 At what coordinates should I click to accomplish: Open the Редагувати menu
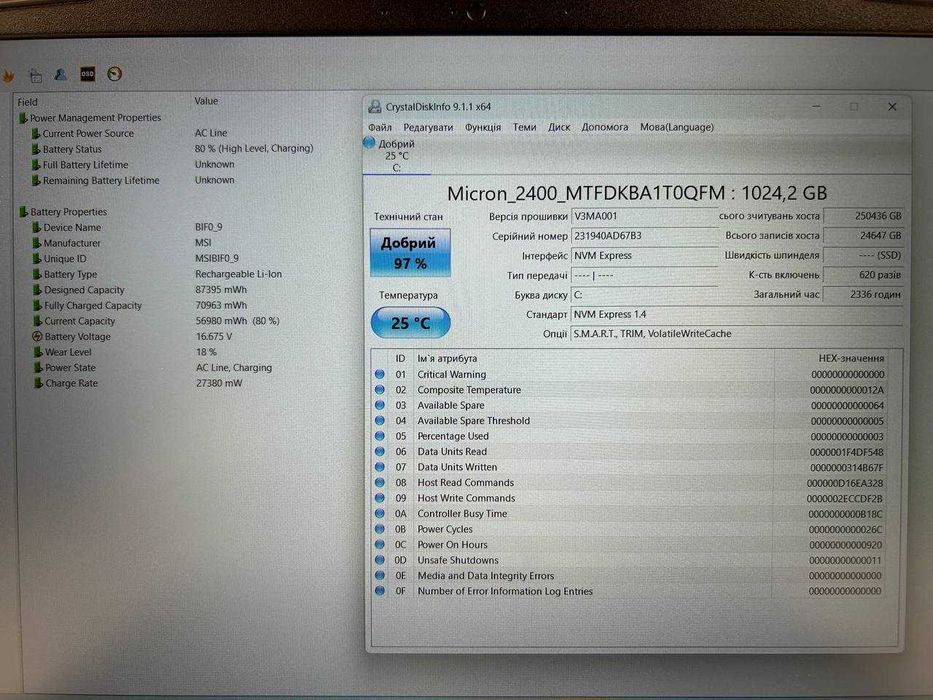point(428,127)
